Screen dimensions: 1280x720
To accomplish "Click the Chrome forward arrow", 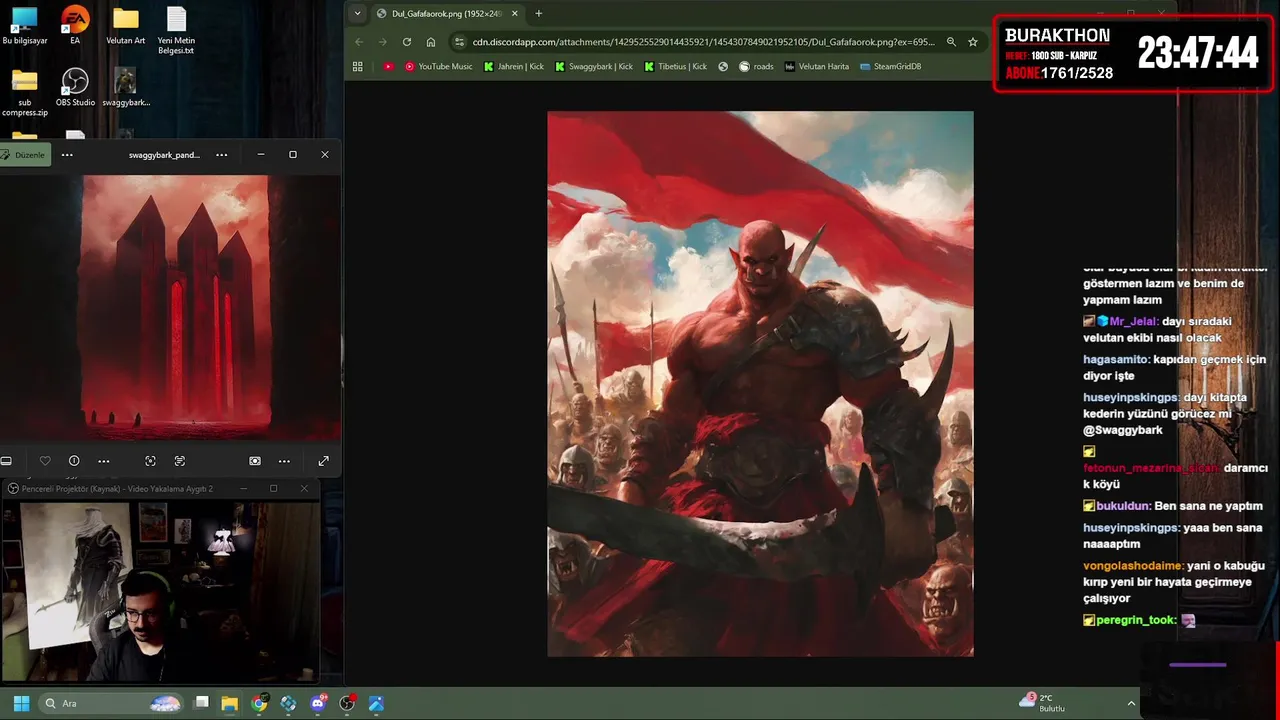I will [x=383, y=42].
